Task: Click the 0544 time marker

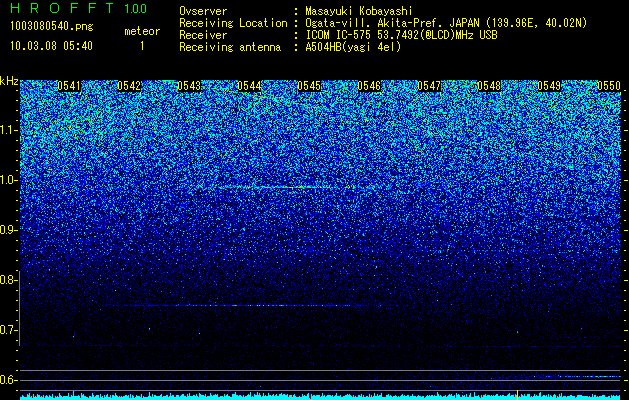Action: coord(249,86)
